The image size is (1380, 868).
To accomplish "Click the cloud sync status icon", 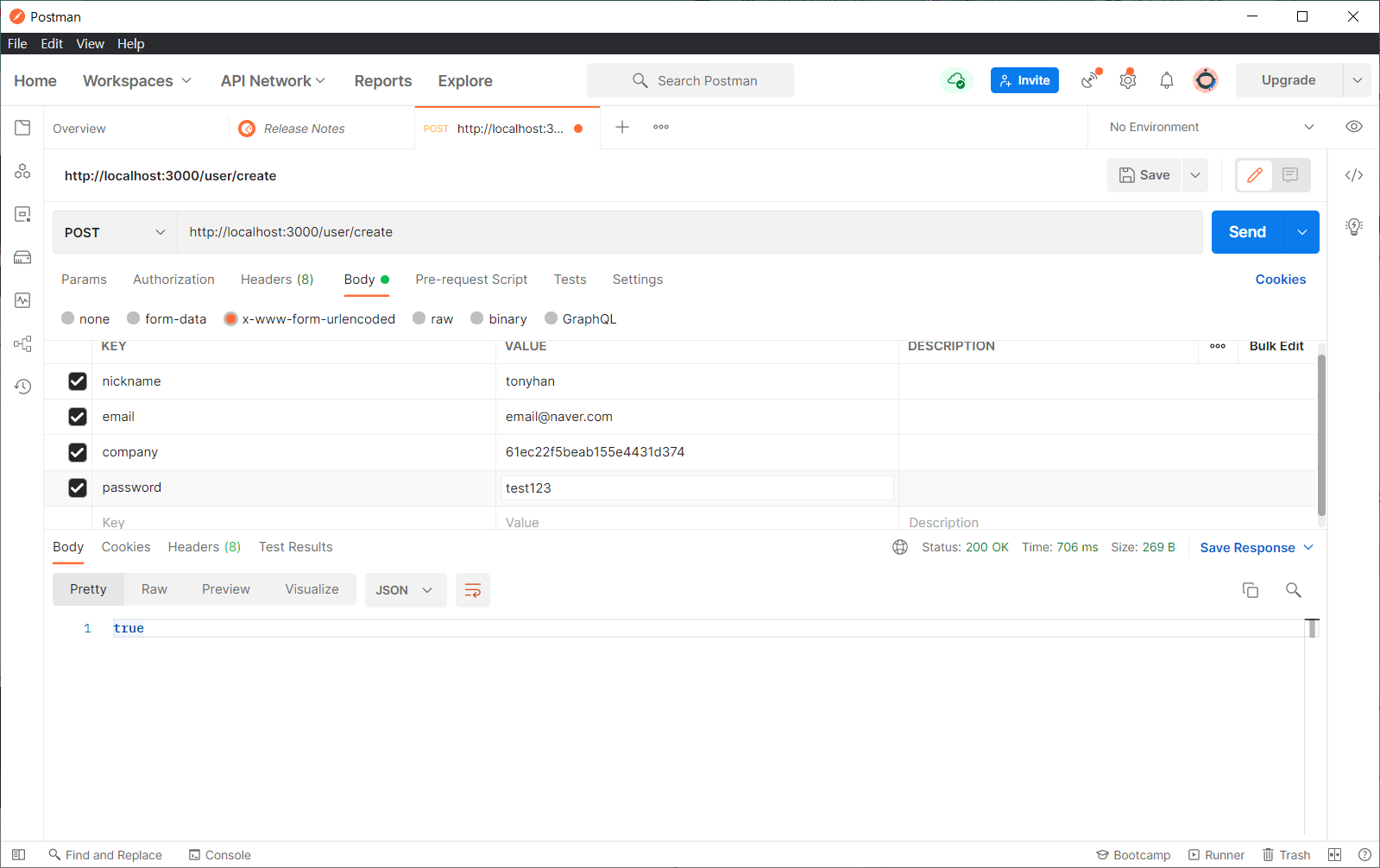I will [956, 80].
